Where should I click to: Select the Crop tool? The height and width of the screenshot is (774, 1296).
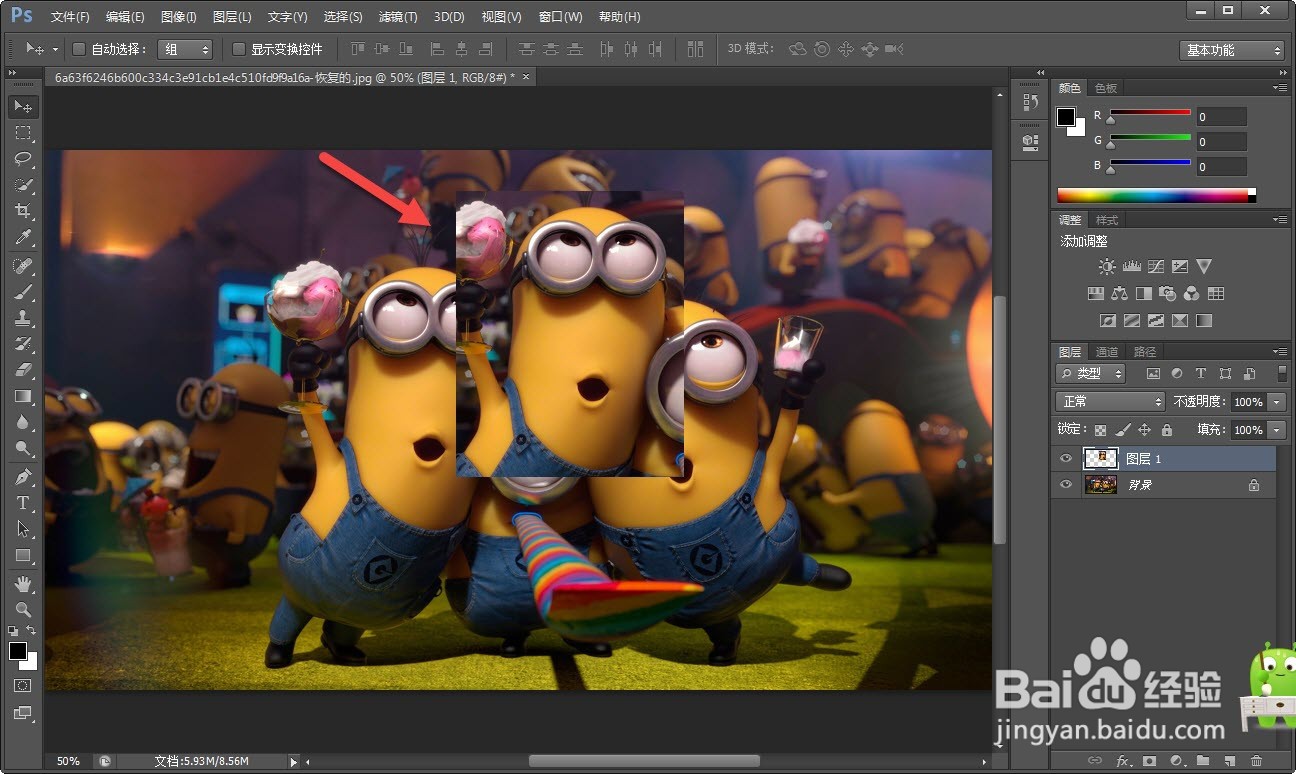pos(23,211)
